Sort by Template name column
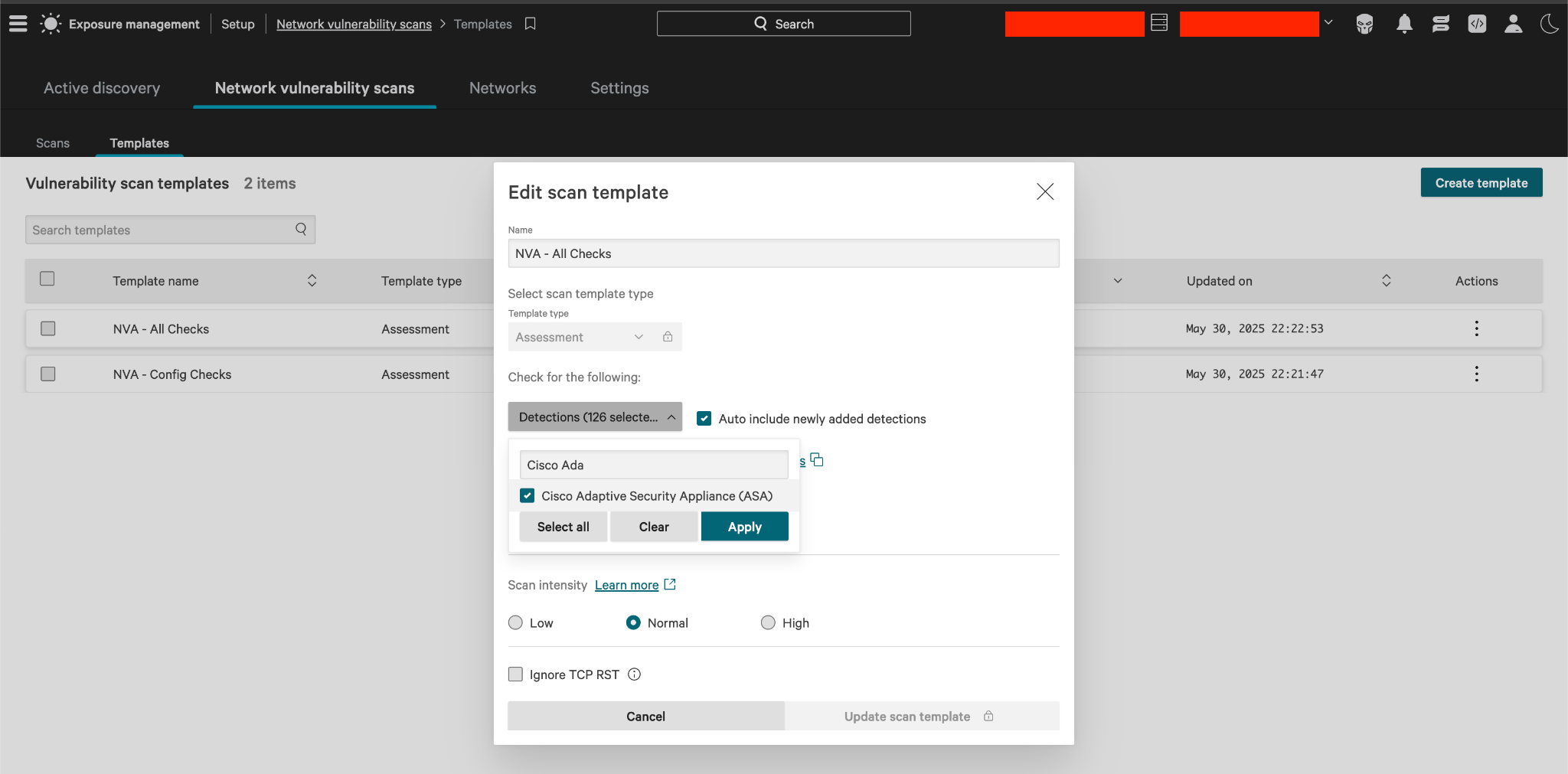The height and width of the screenshot is (774, 1568). [312, 280]
